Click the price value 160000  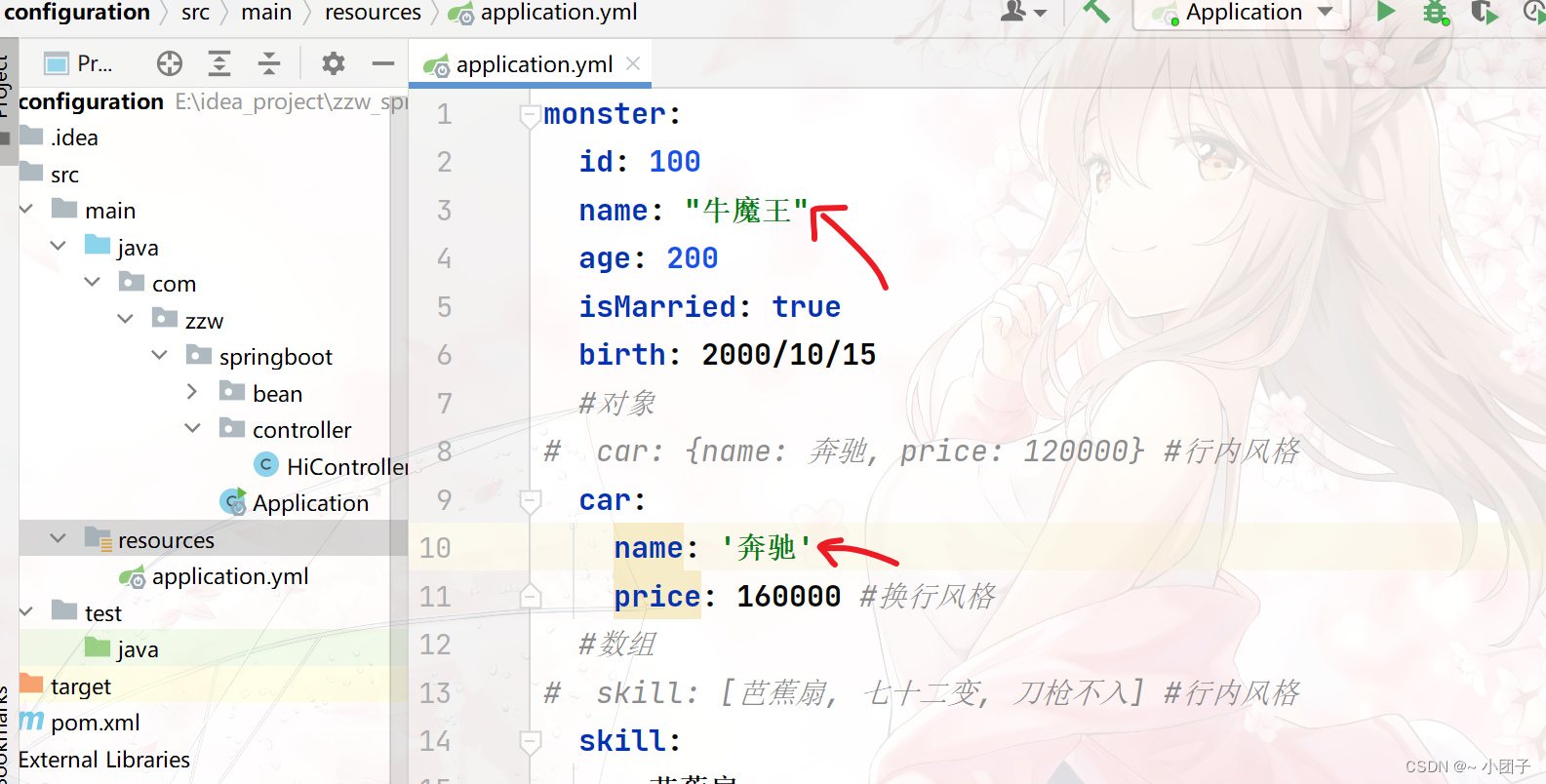click(788, 596)
